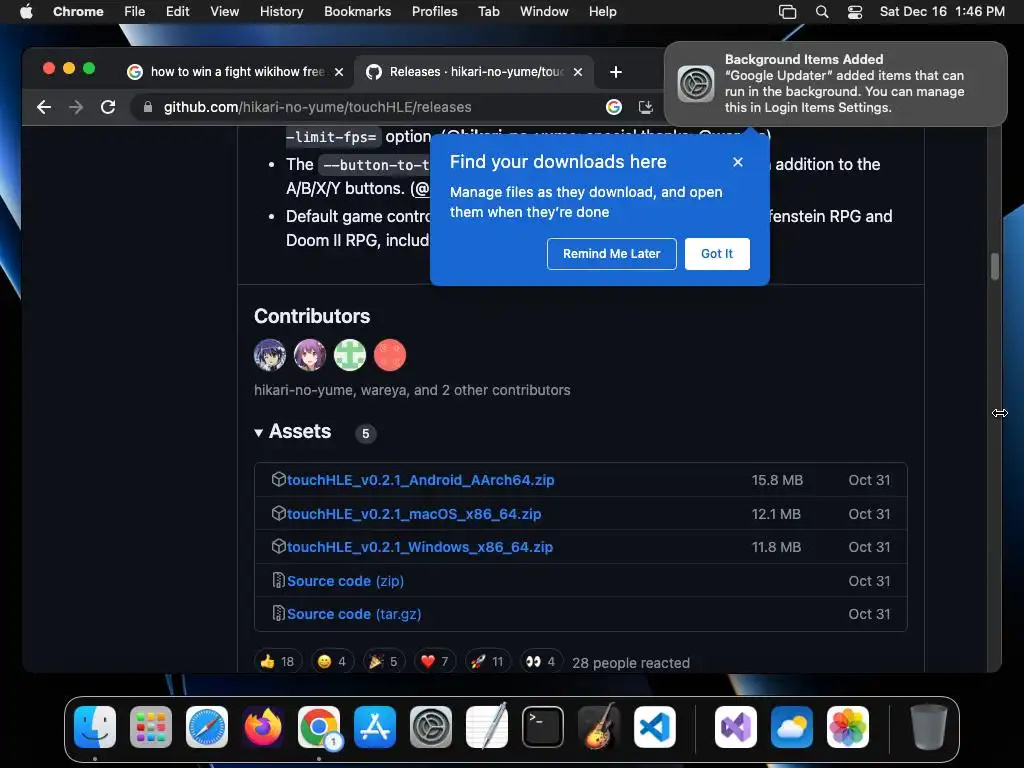The width and height of the screenshot is (1024, 768).
Task: Click the Google account icon in address bar
Action: [x=614, y=107]
